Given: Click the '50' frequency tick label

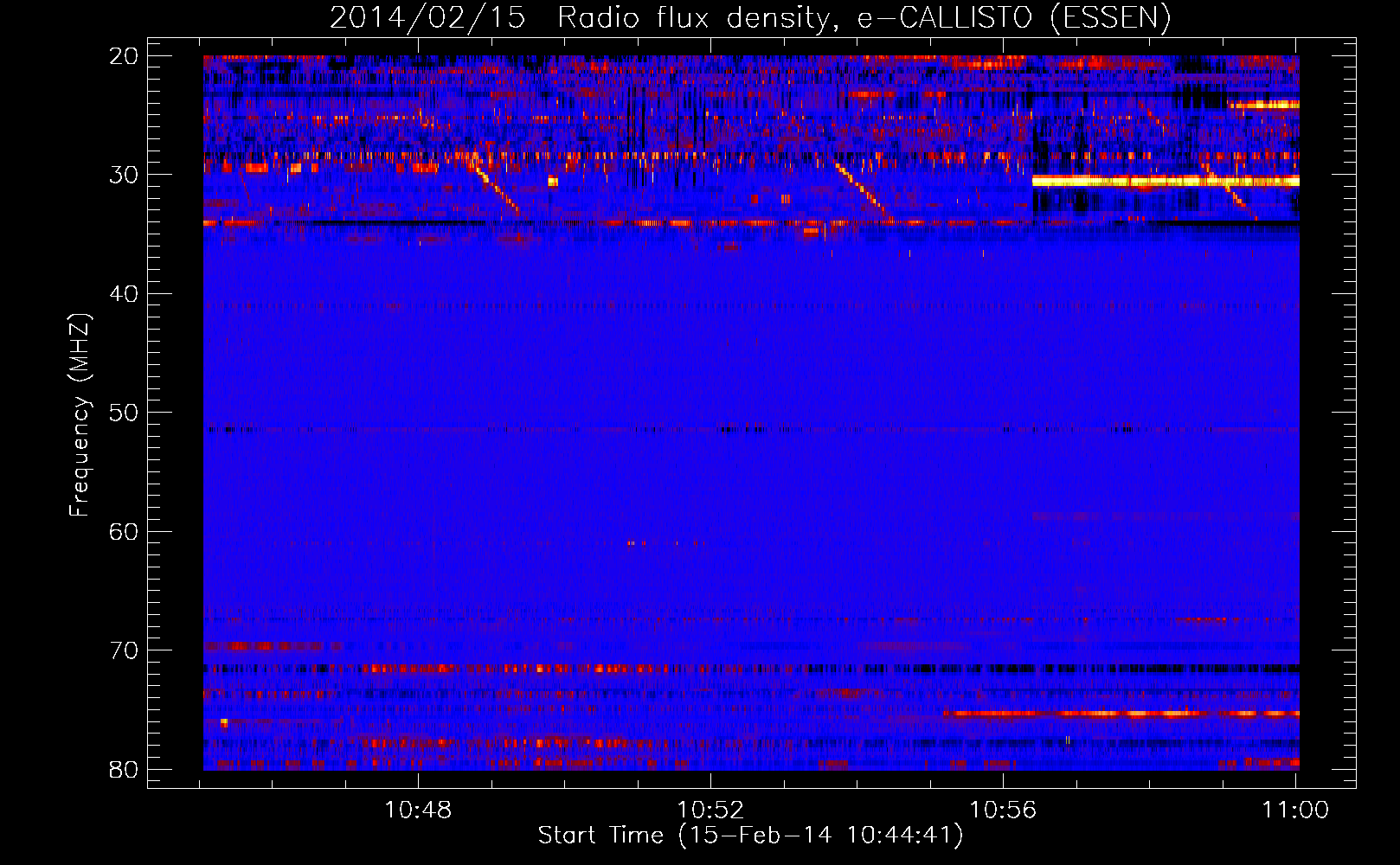Looking at the screenshot, I should coord(124,413).
